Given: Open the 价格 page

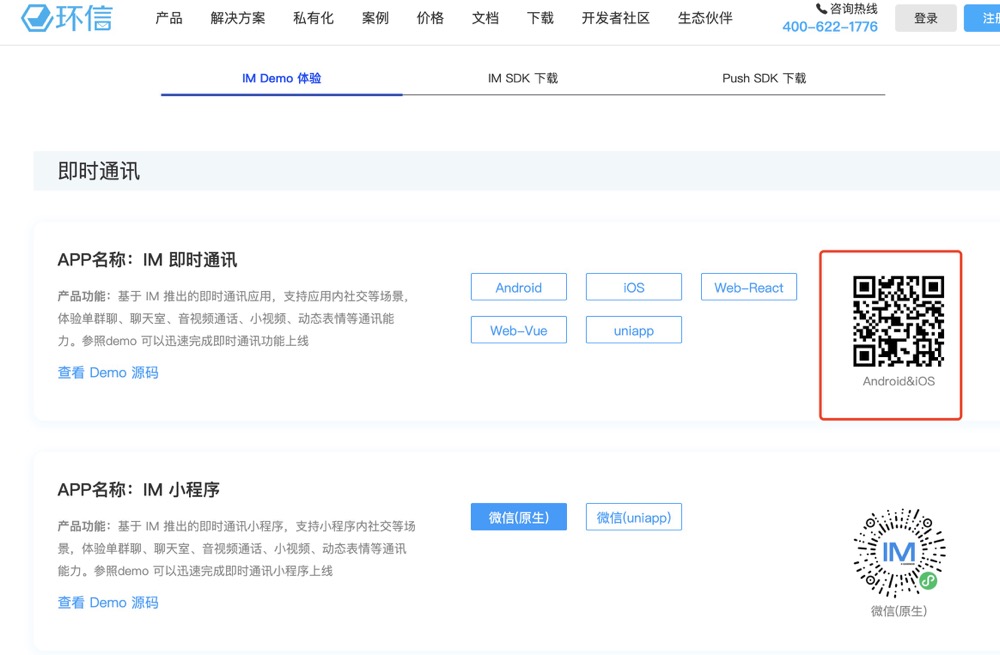Looking at the screenshot, I should (430, 18).
